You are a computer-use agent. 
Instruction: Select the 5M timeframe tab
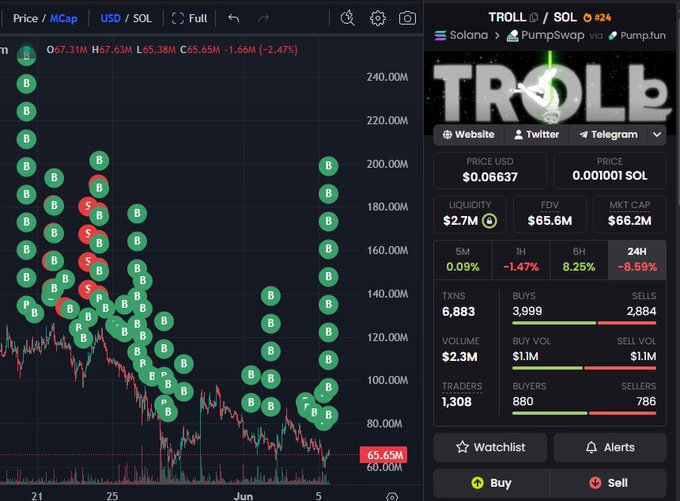pos(463,259)
